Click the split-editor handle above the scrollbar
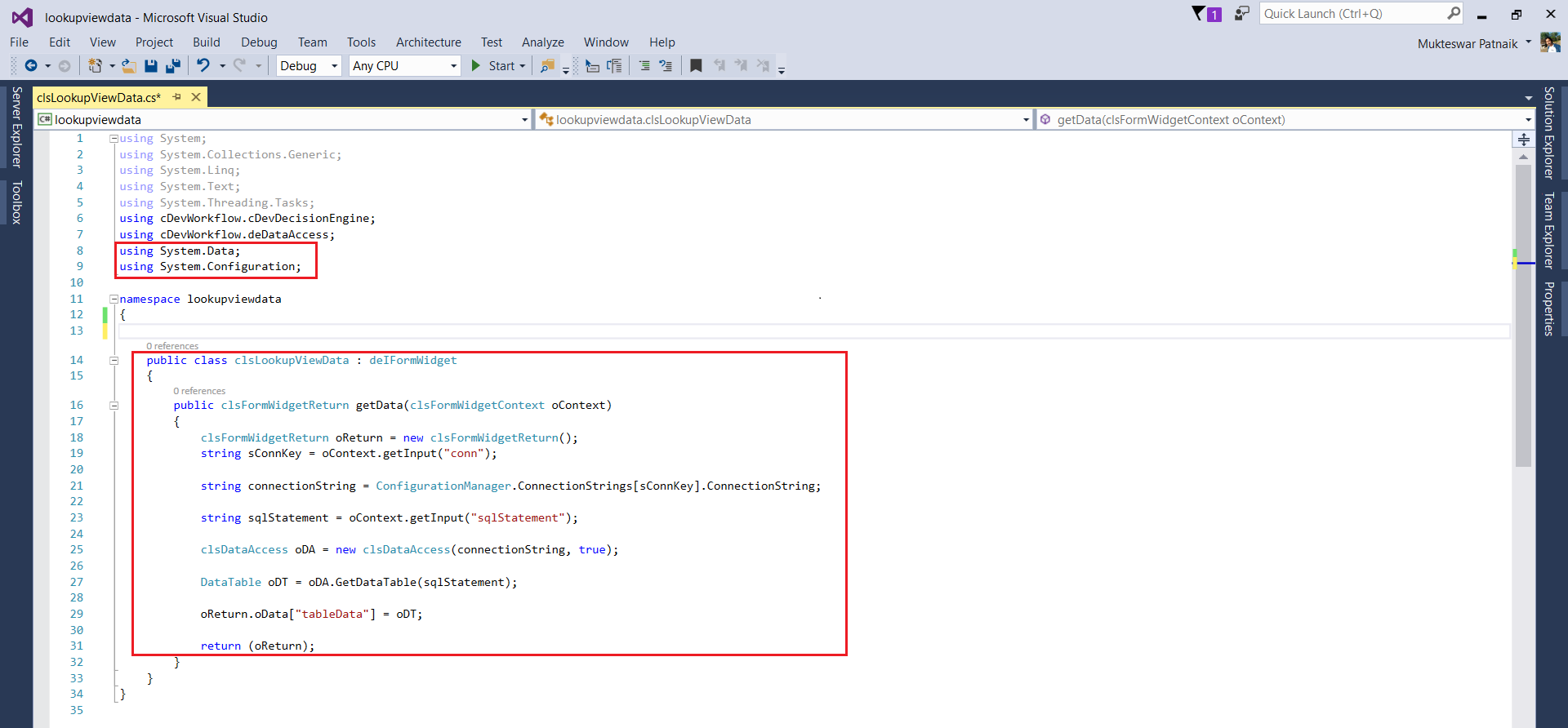Viewport: 1568px width, 728px height. click(1524, 140)
